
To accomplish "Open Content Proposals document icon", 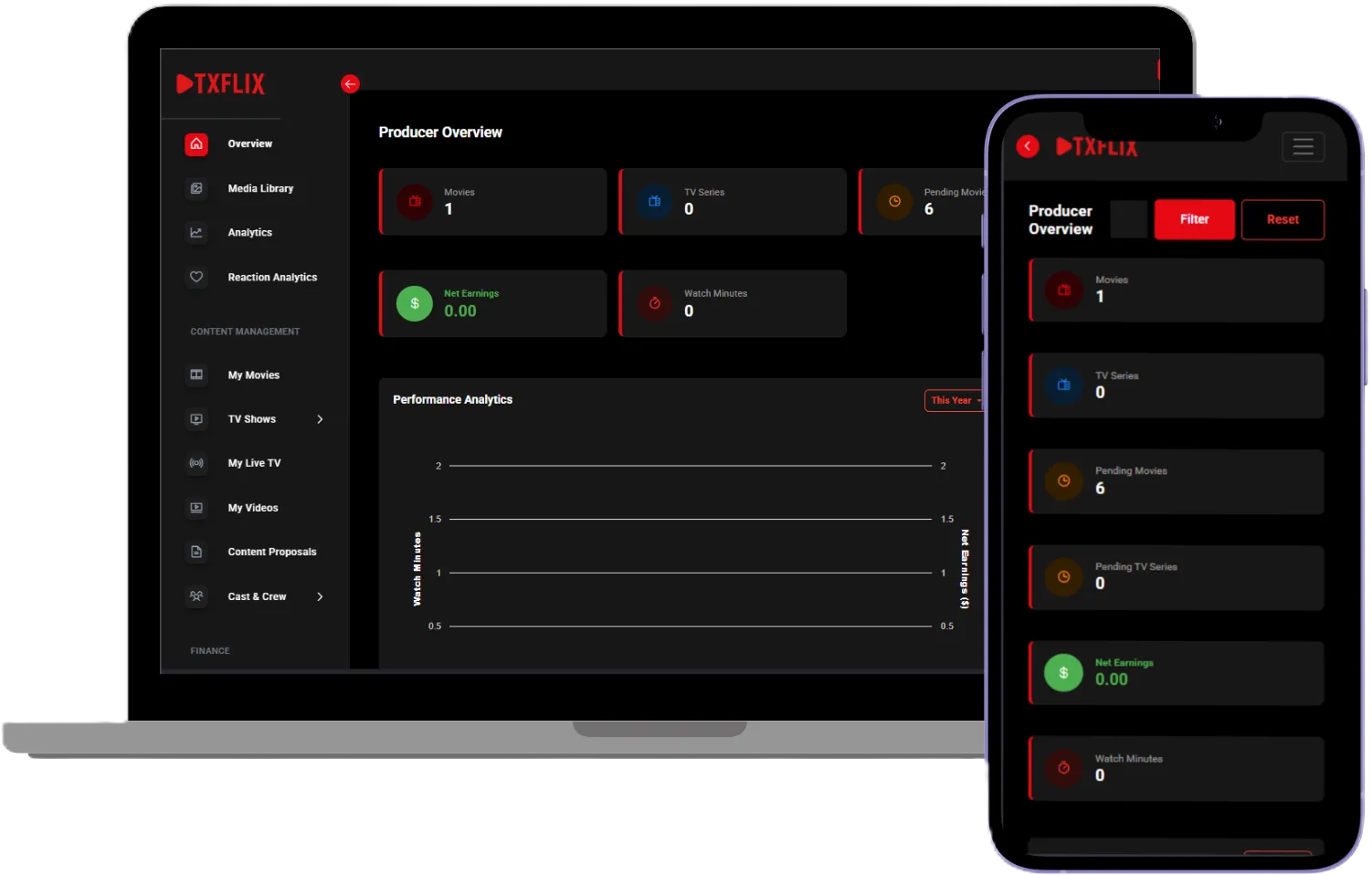I will point(195,552).
